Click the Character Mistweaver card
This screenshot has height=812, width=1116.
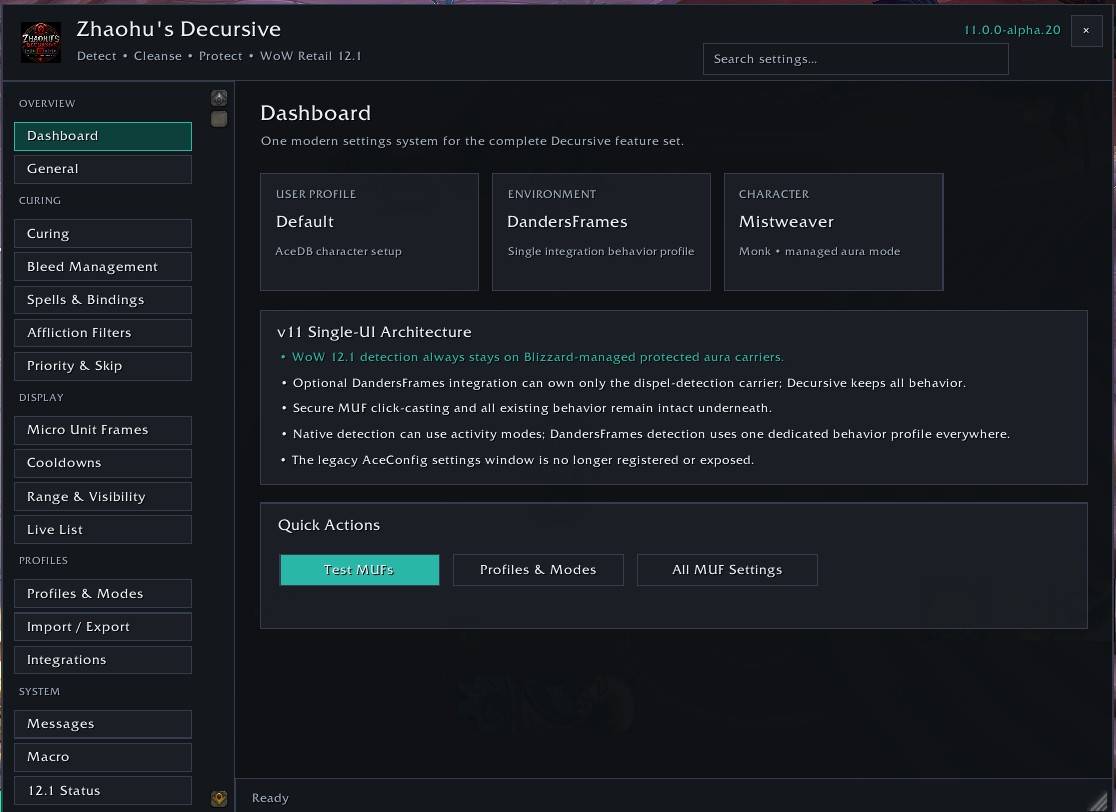(833, 232)
